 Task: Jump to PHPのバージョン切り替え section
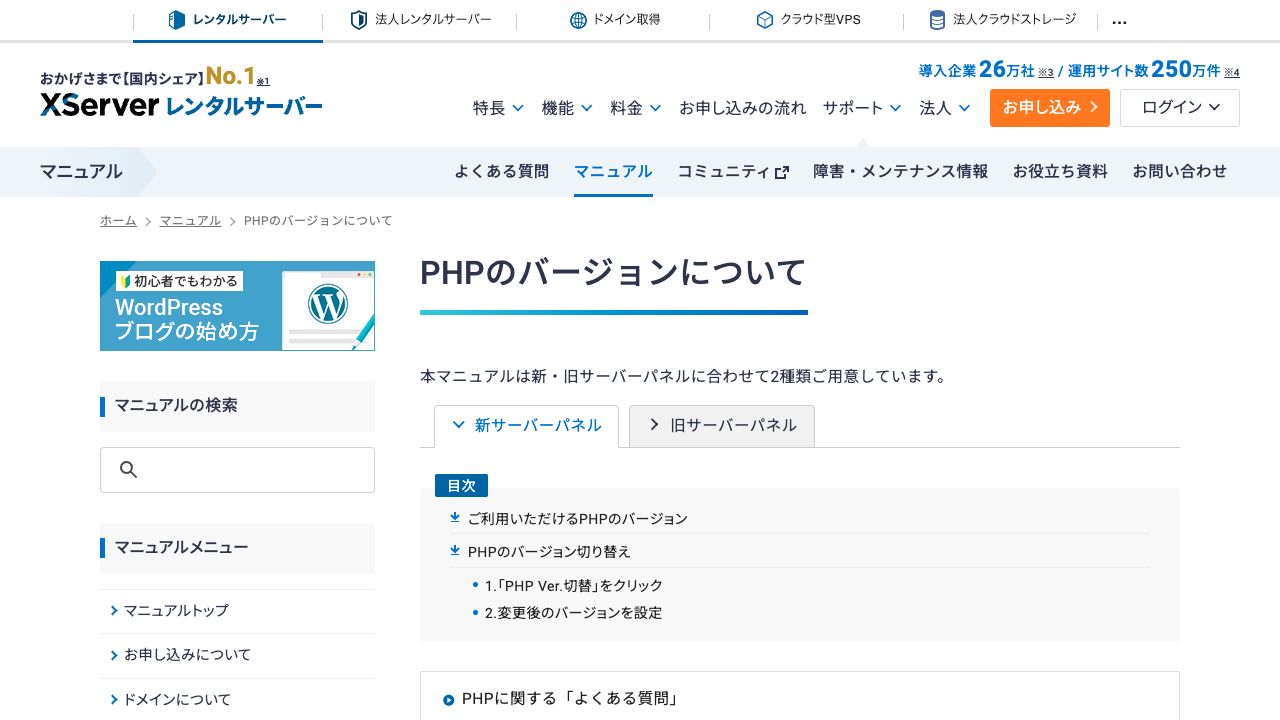(549, 552)
